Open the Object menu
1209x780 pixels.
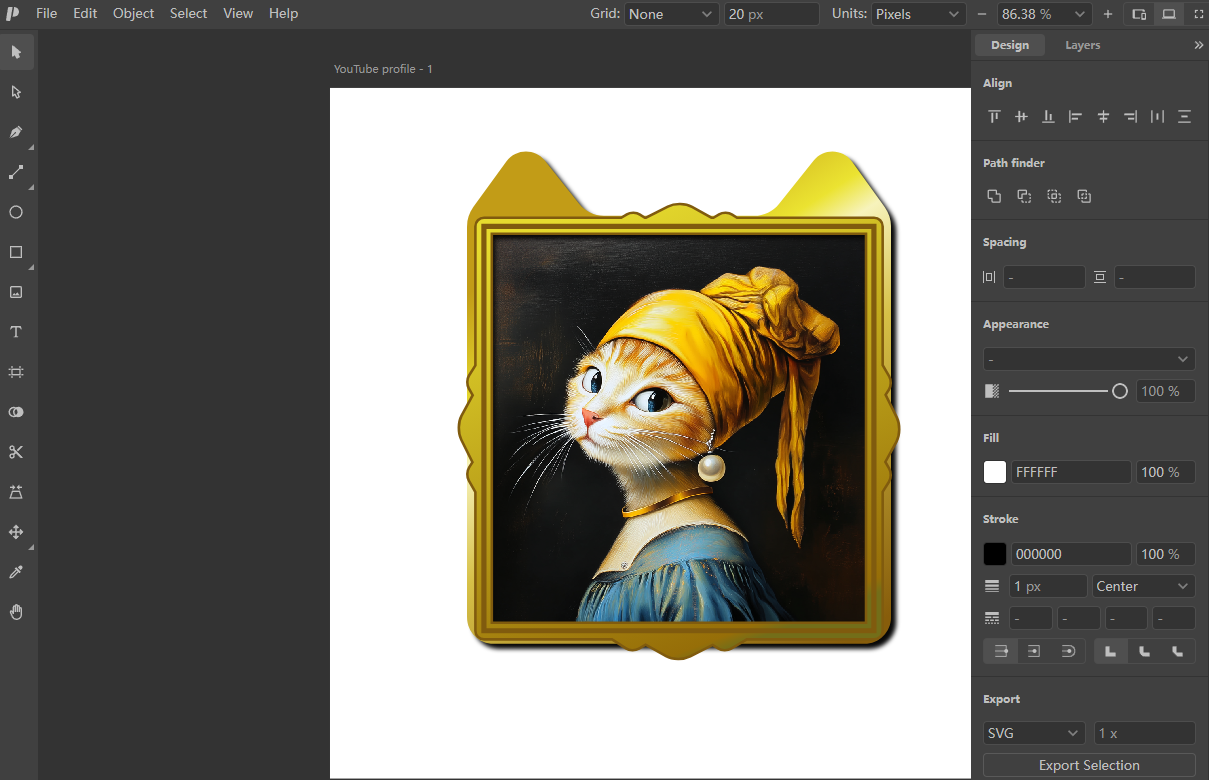click(x=133, y=13)
